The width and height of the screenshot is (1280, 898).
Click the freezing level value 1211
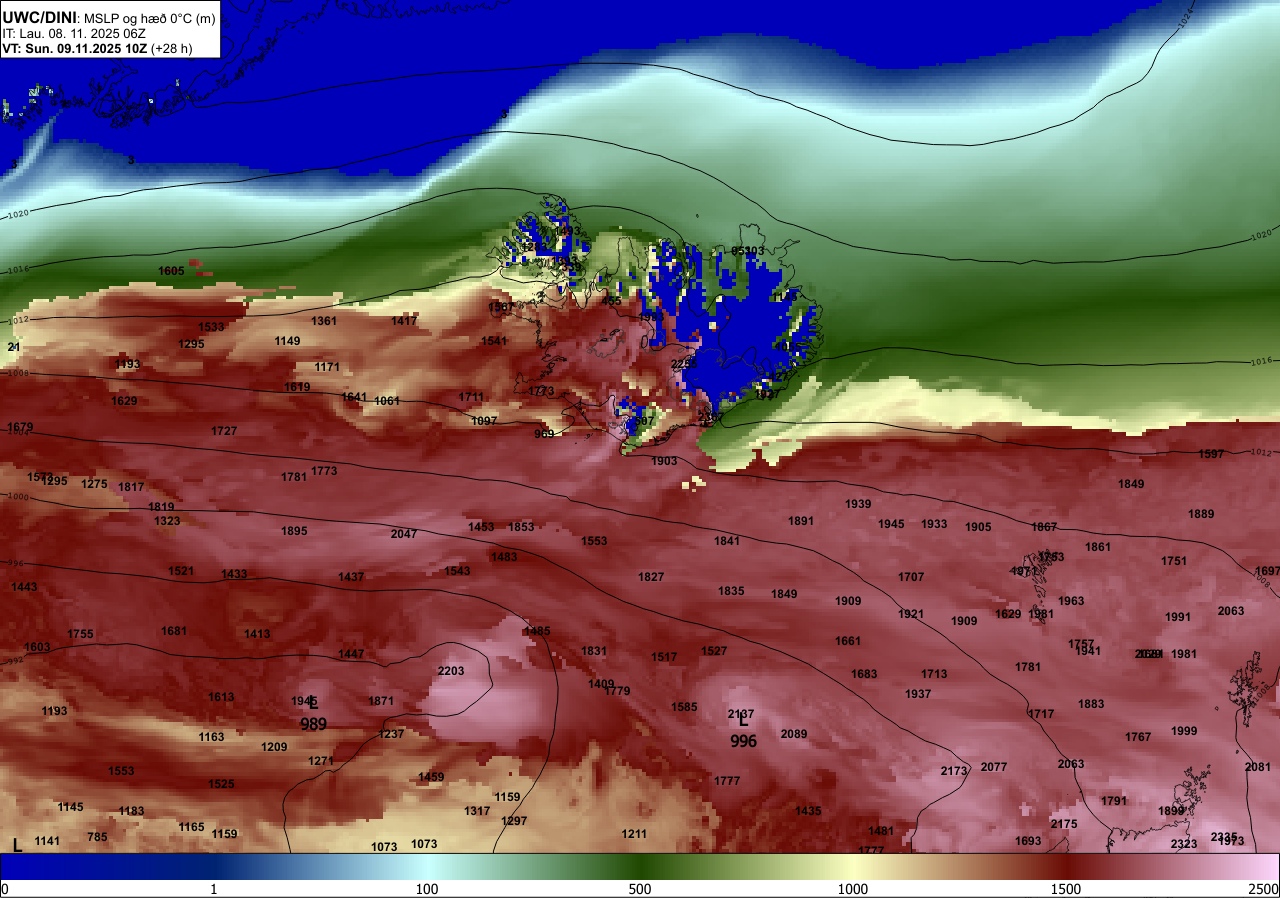(634, 834)
